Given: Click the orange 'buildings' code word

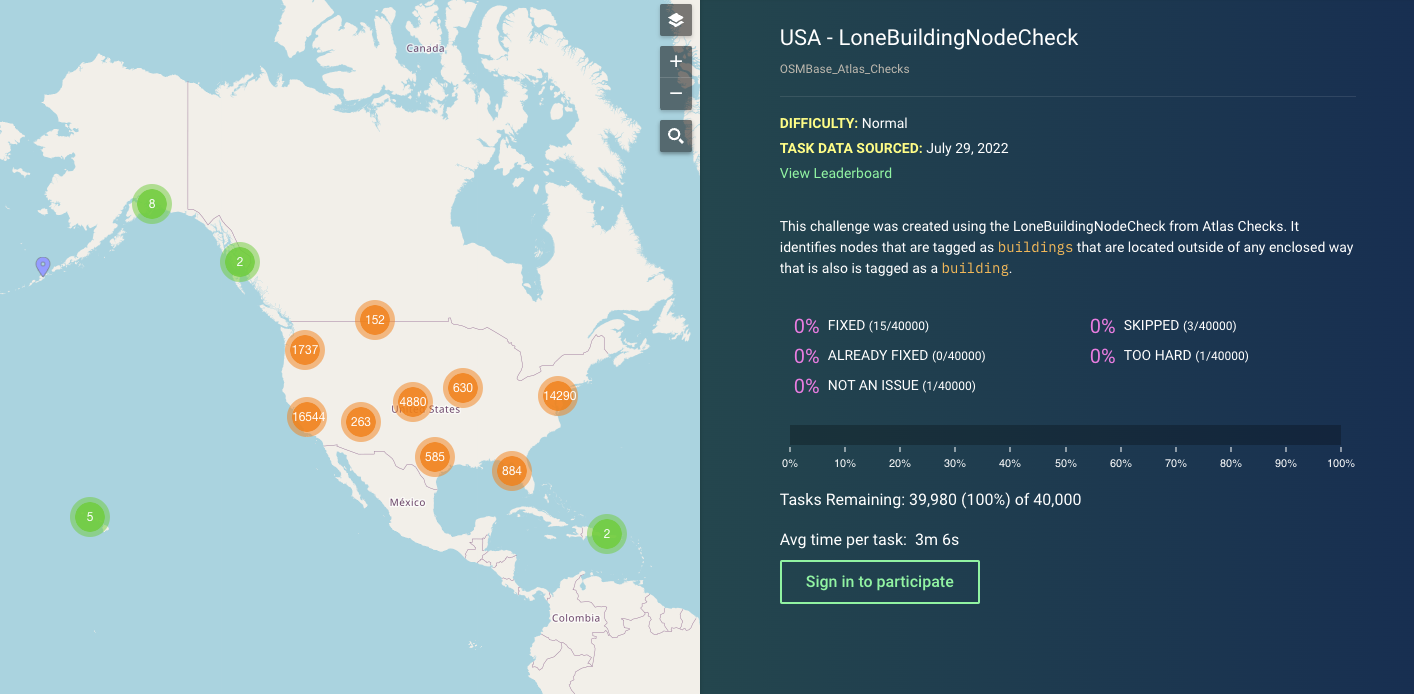Looking at the screenshot, I should 1036,247.
